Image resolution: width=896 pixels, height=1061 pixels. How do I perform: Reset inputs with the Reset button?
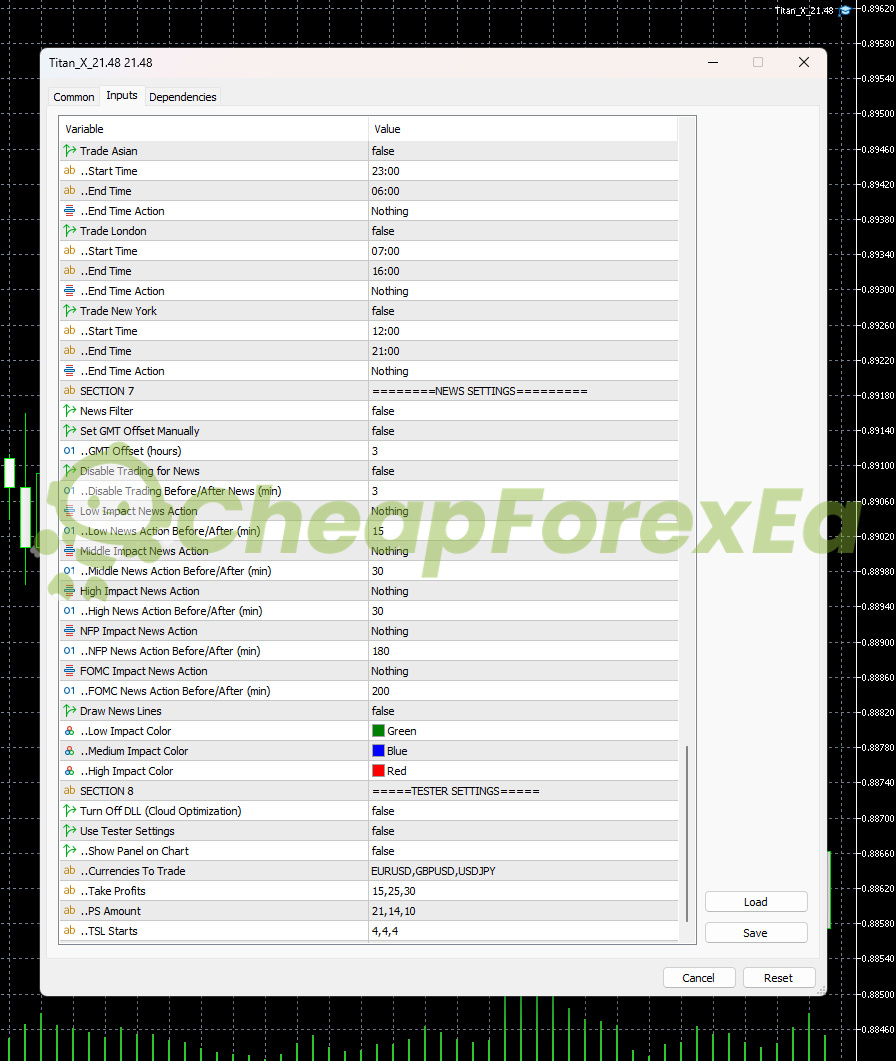pos(778,978)
